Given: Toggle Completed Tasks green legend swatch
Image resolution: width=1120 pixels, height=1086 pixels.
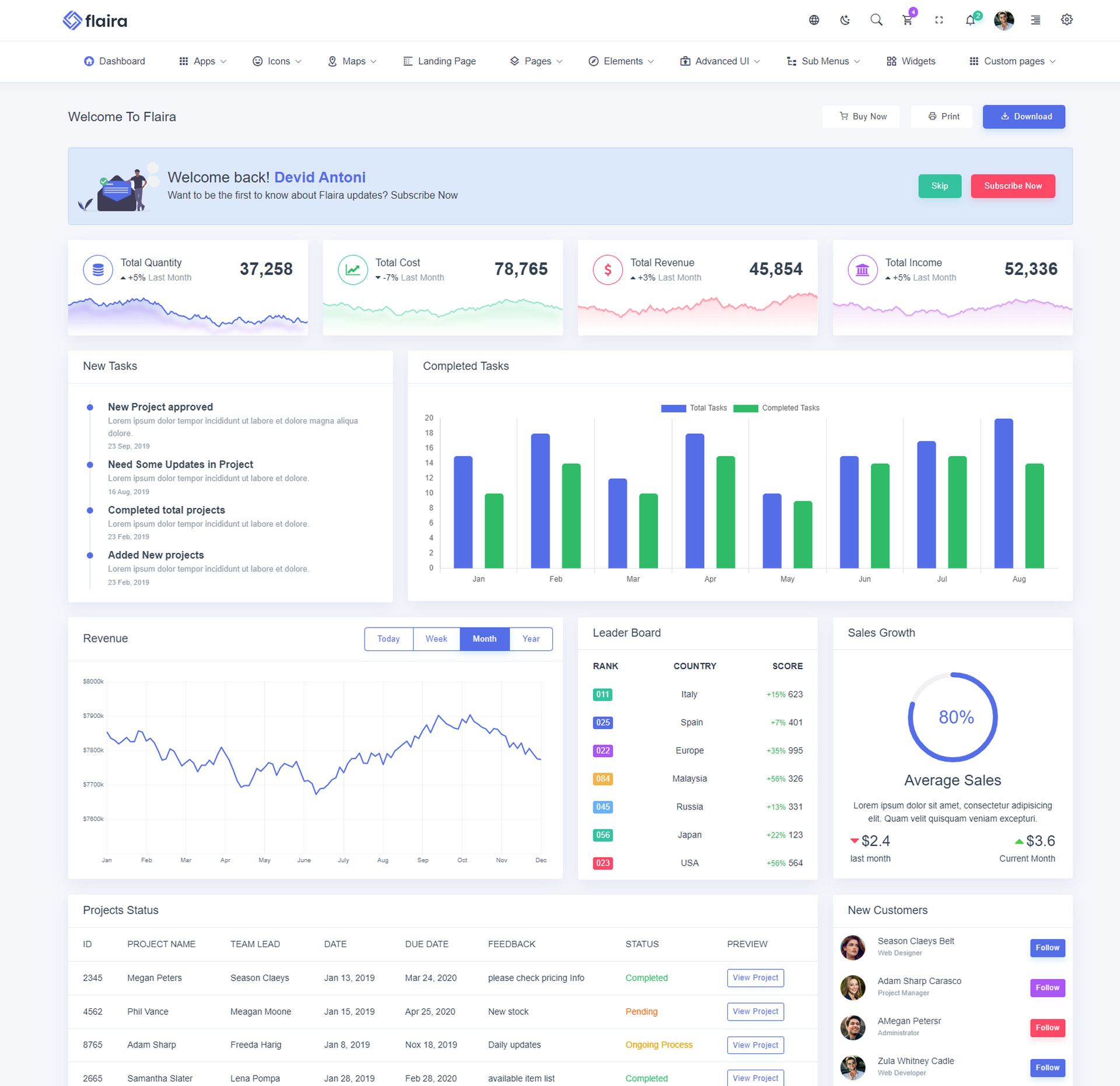Looking at the screenshot, I should point(745,408).
